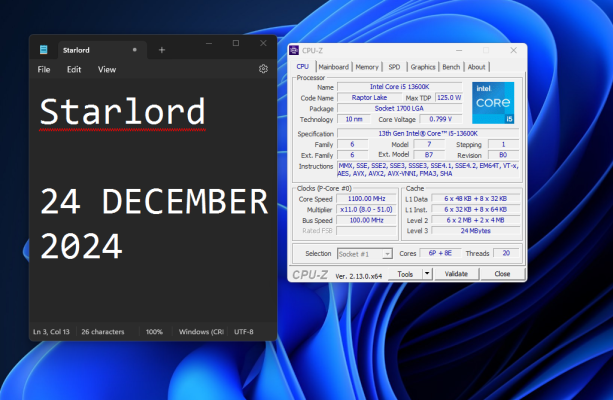Click the CPU-Z title bar app icon
The height and width of the screenshot is (400, 613).
(x=294, y=50)
